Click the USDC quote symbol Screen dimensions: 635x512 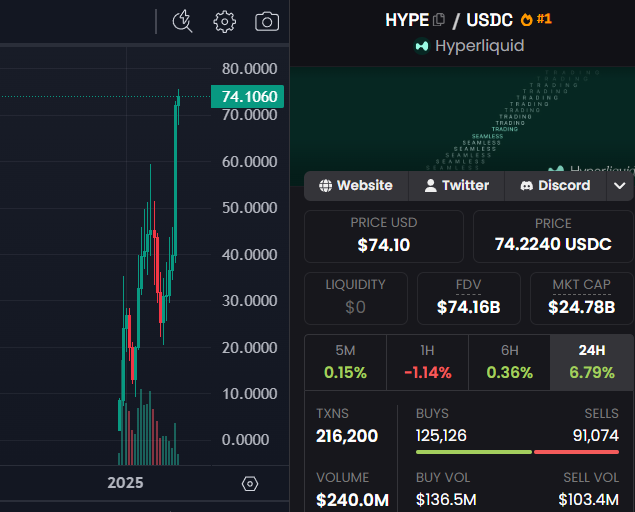point(489,20)
